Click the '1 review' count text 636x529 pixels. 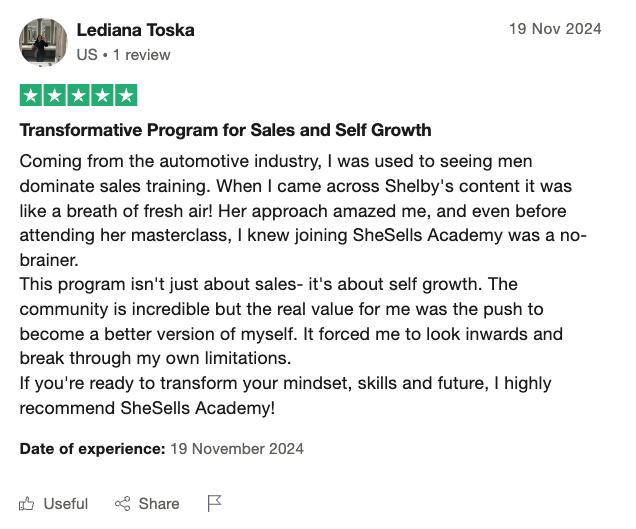[142, 55]
